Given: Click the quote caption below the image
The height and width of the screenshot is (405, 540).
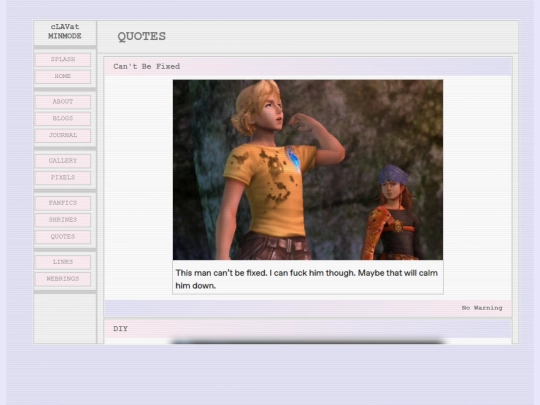Looking at the screenshot, I should (308, 279).
